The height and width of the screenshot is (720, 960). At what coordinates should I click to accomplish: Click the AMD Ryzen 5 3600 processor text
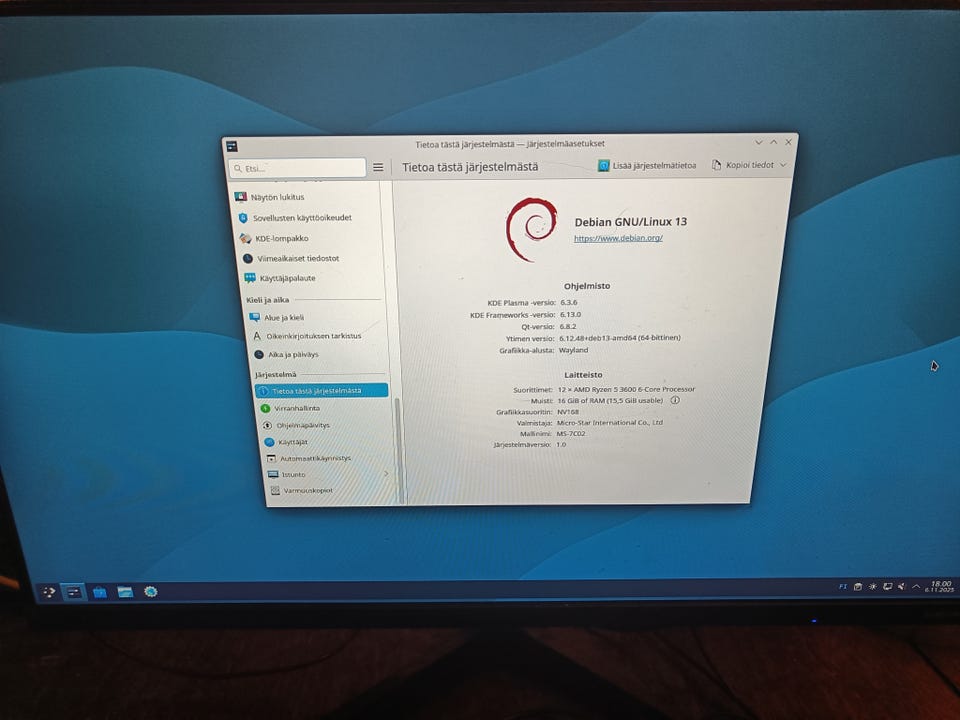coord(626,389)
